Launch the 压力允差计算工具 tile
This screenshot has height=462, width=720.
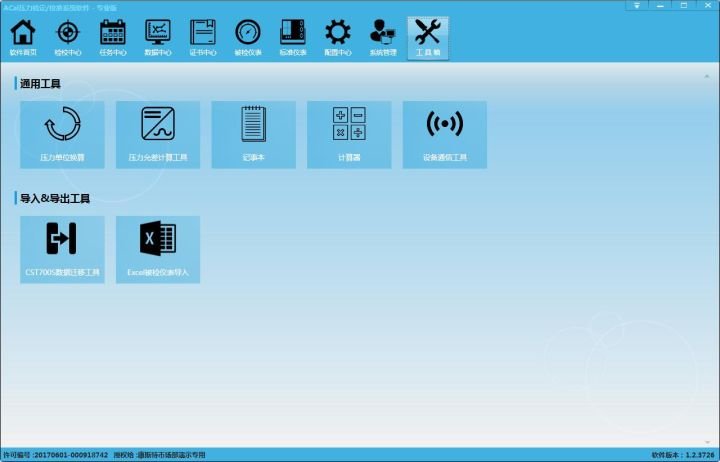click(x=158, y=135)
